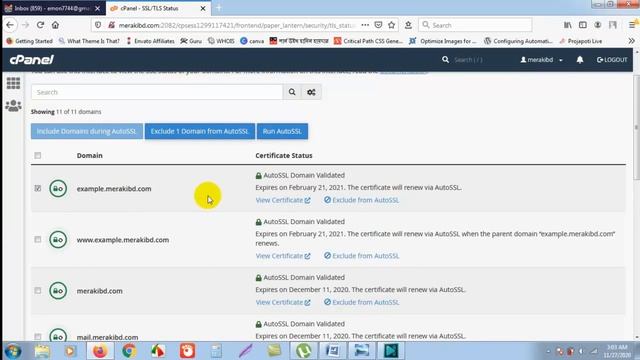Click Exclude 1 Domain from AutoSSL
The width and height of the screenshot is (640, 360).
pos(200,131)
